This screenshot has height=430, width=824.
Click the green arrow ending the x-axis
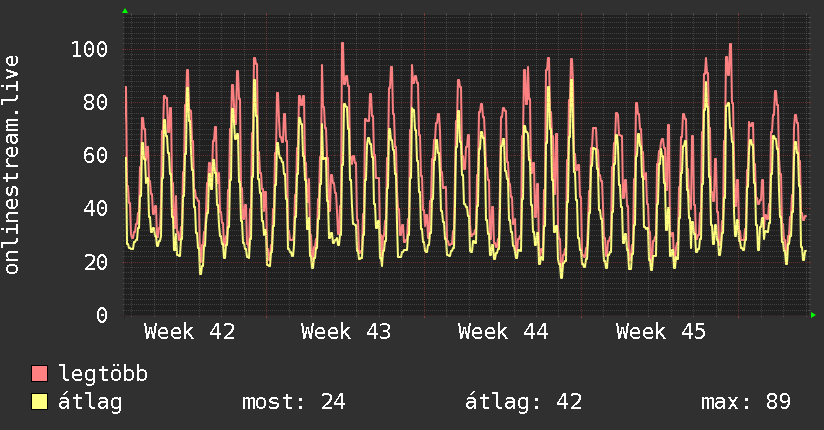tap(813, 315)
